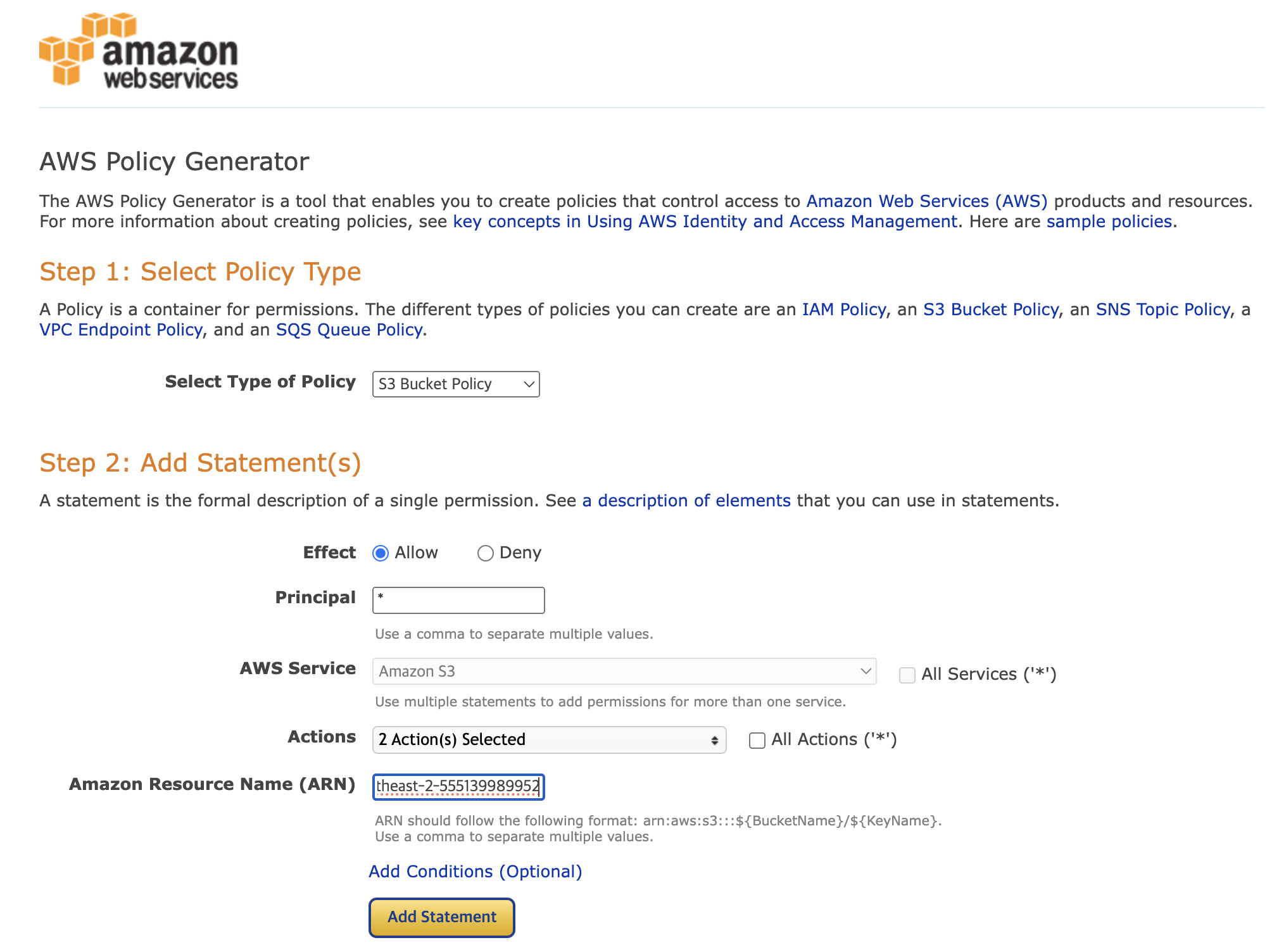This screenshot has height=952, width=1279.
Task: Open the SQS Queue Policy link
Action: [348, 329]
